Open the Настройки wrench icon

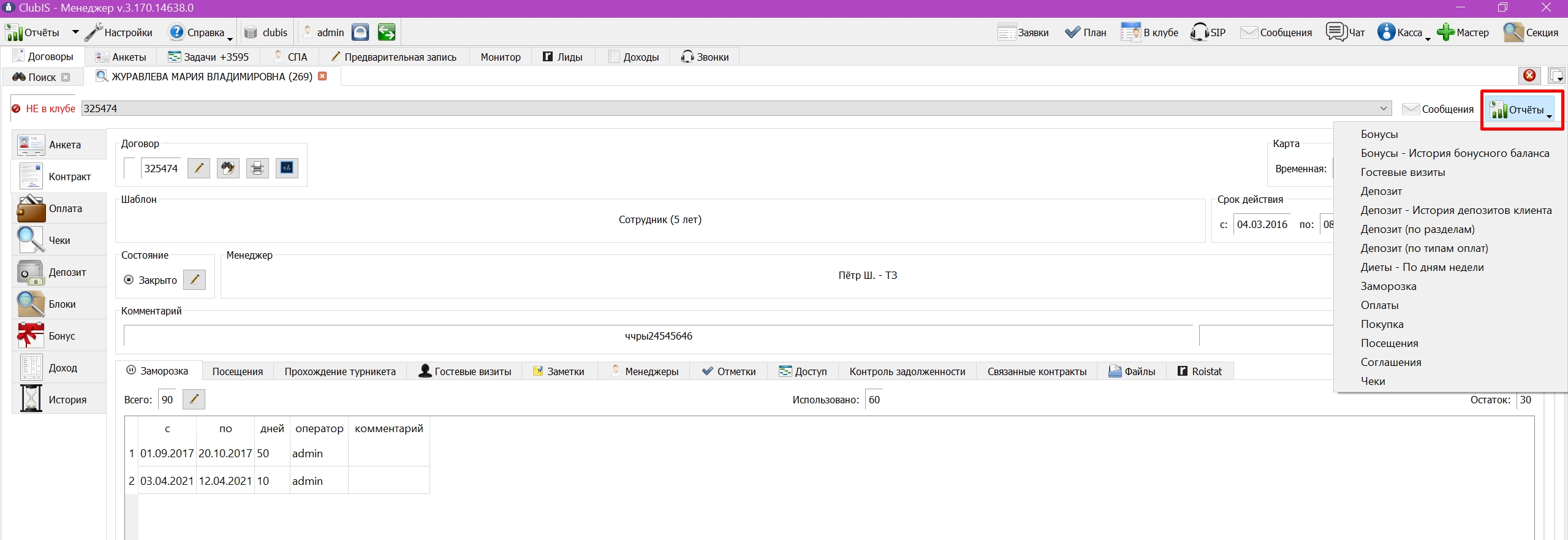click(x=94, y=32)
